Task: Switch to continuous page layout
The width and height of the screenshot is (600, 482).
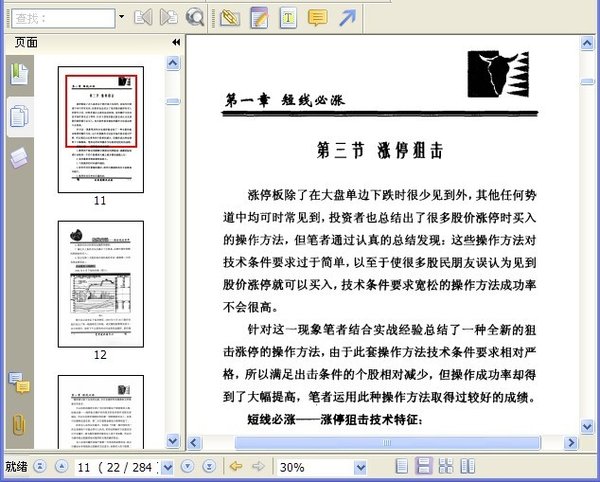Action: [424, 466]
